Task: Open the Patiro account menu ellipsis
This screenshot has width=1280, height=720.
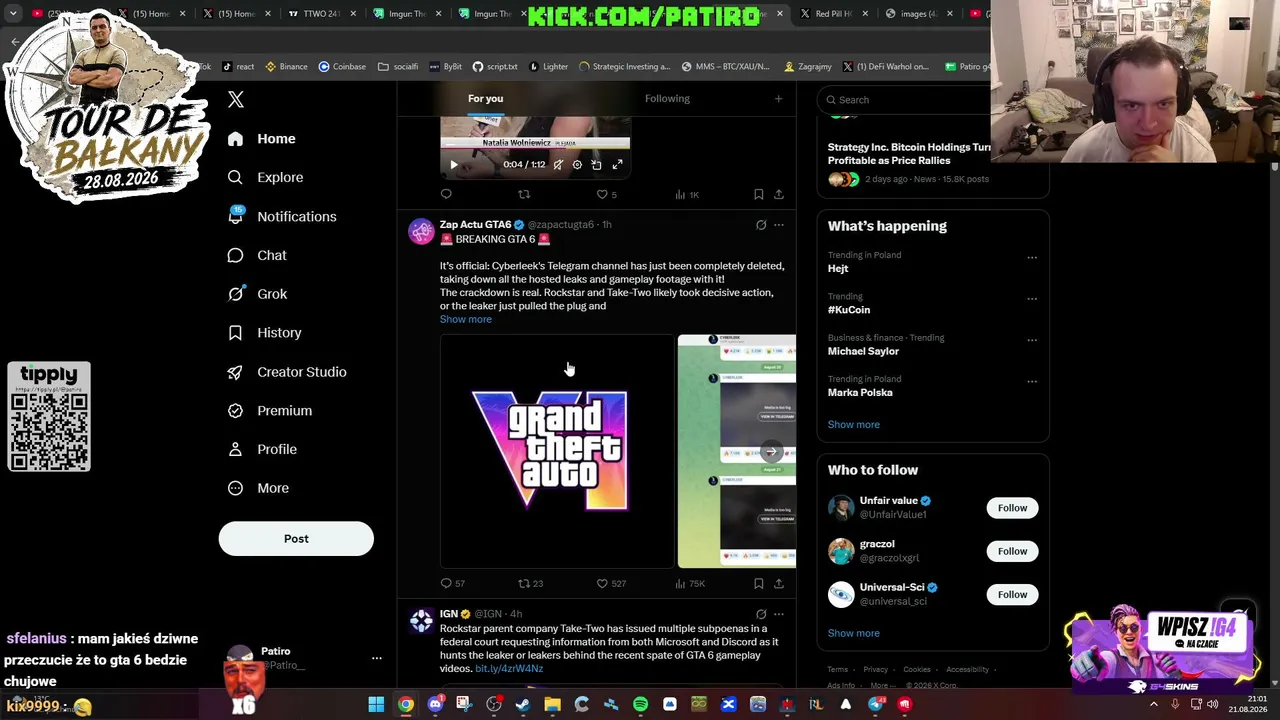Action: pyautogui.click(x=377, y=658)
